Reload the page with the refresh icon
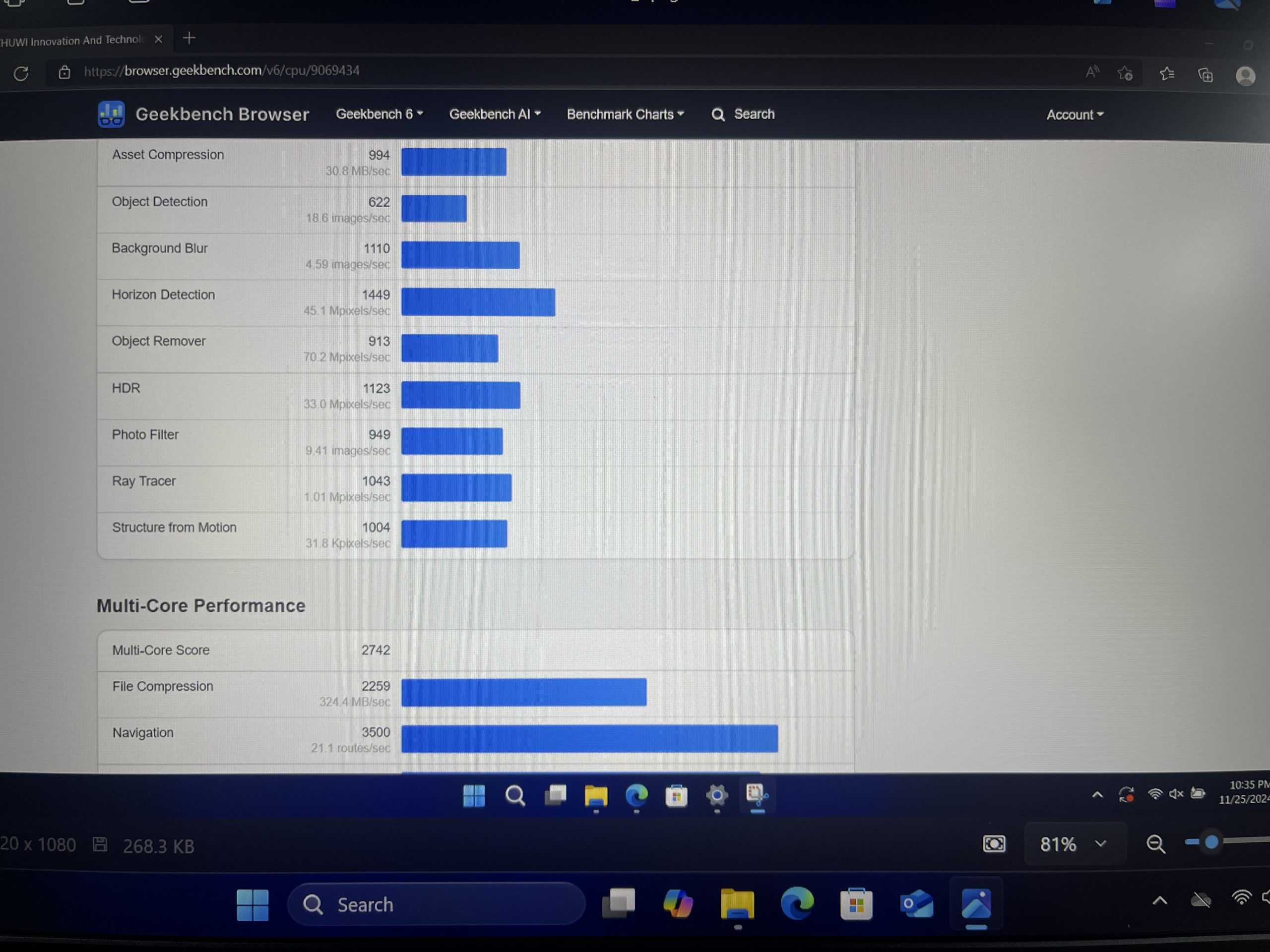This screenshot has height=952, width=1270. 21,73
